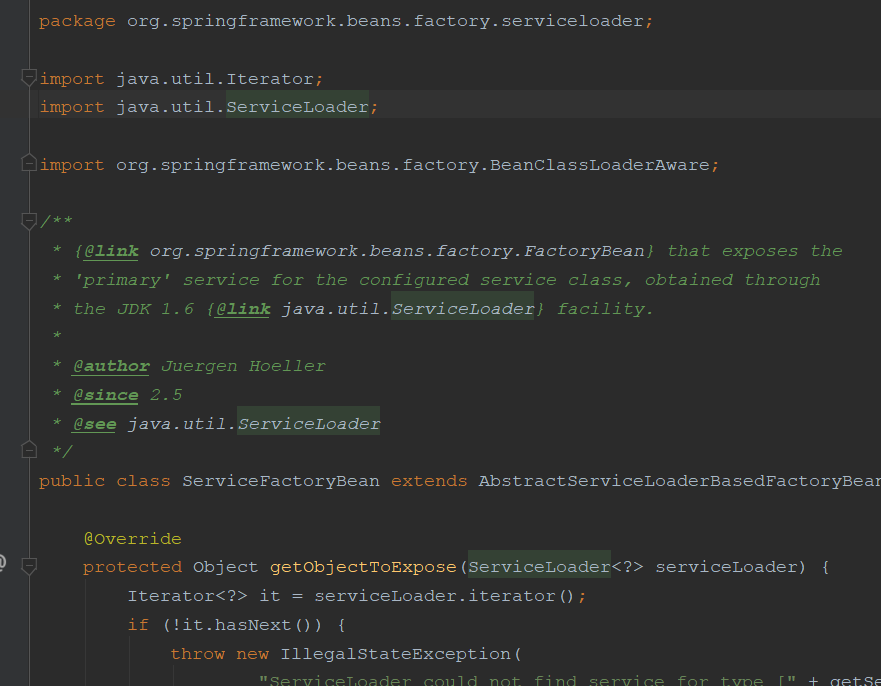This screenshot has width=881, height=686.
Task: Click the ServiceFactoryBean class name
Action: click(x=281, y=481)
